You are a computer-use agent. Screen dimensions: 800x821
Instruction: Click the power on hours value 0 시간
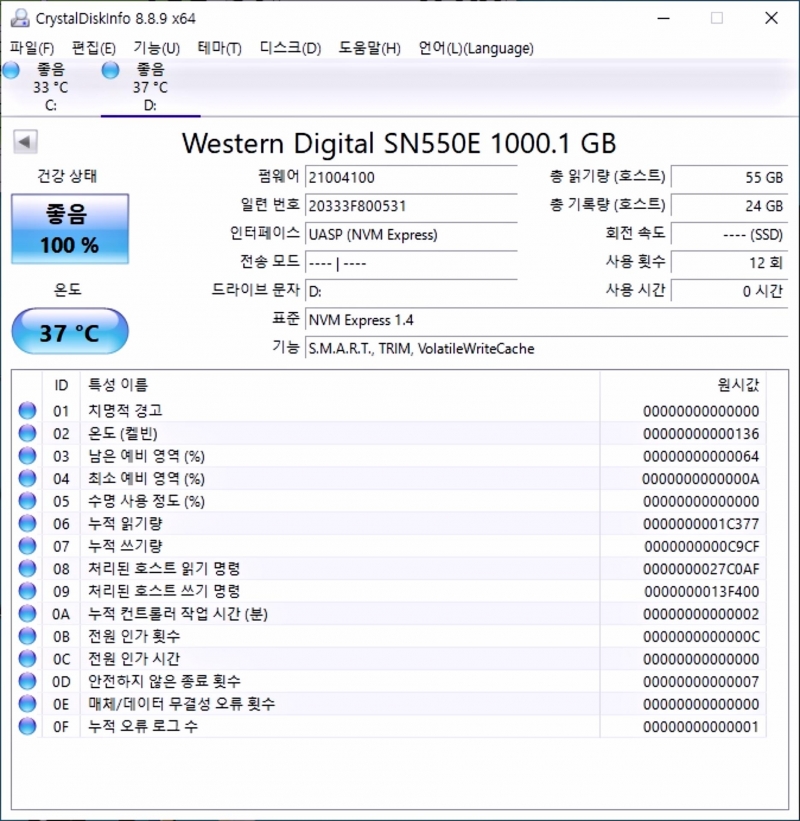point(729,291)
